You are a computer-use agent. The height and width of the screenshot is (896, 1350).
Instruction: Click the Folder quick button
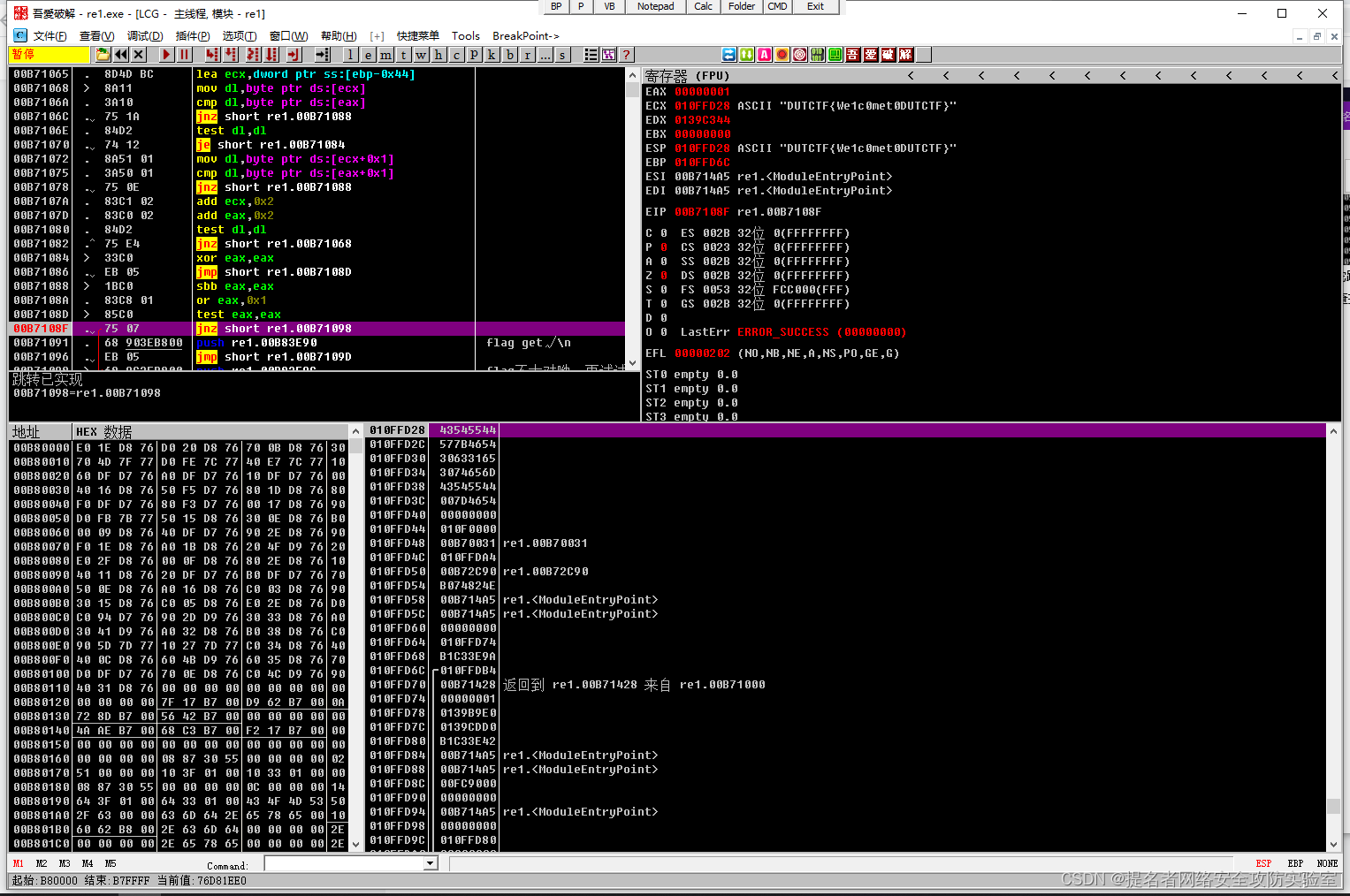click(x=742, y=6)
